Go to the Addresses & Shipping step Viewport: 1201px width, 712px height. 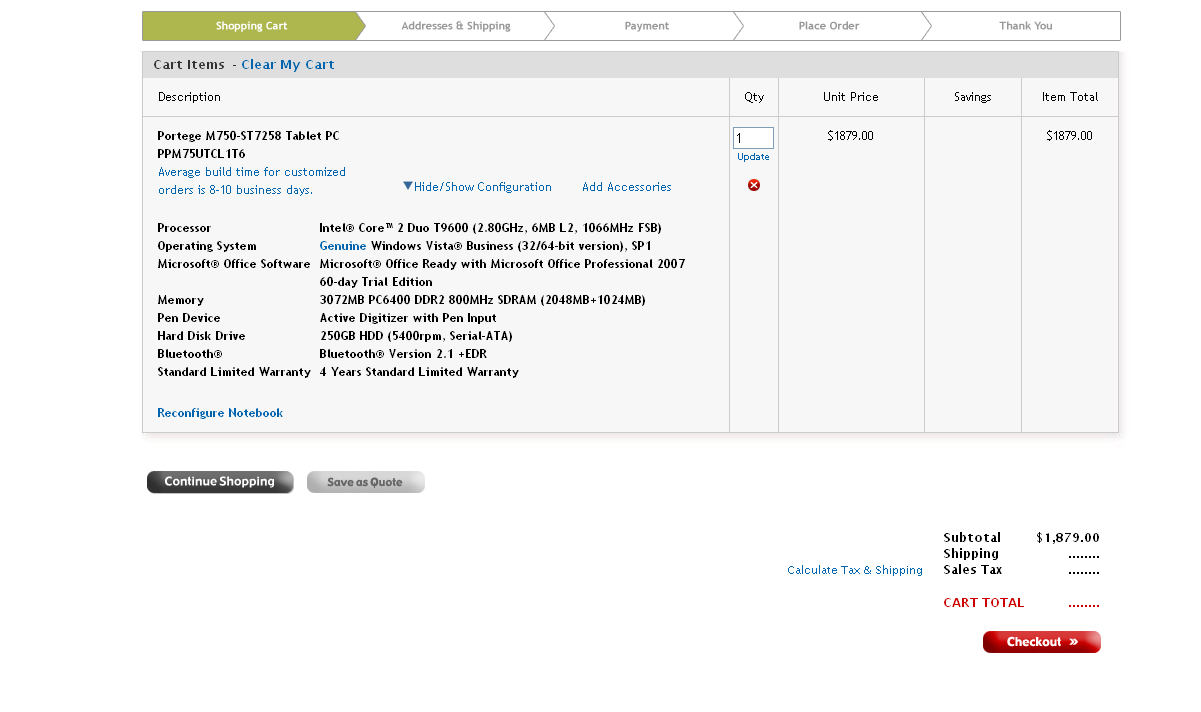pyautogui.click(x=456, y=26)
